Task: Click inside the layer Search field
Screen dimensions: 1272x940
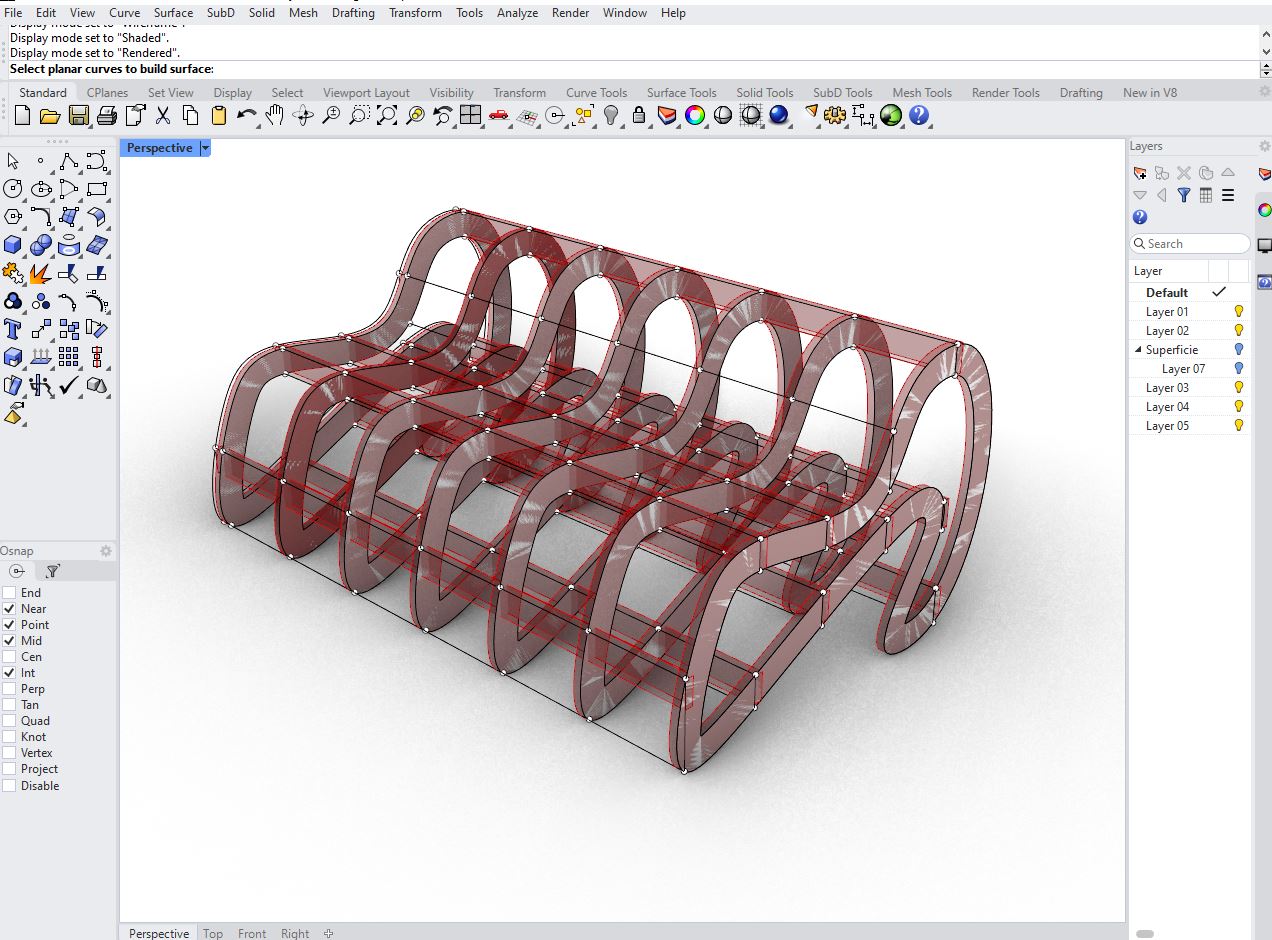Action: pos(1190,243)
